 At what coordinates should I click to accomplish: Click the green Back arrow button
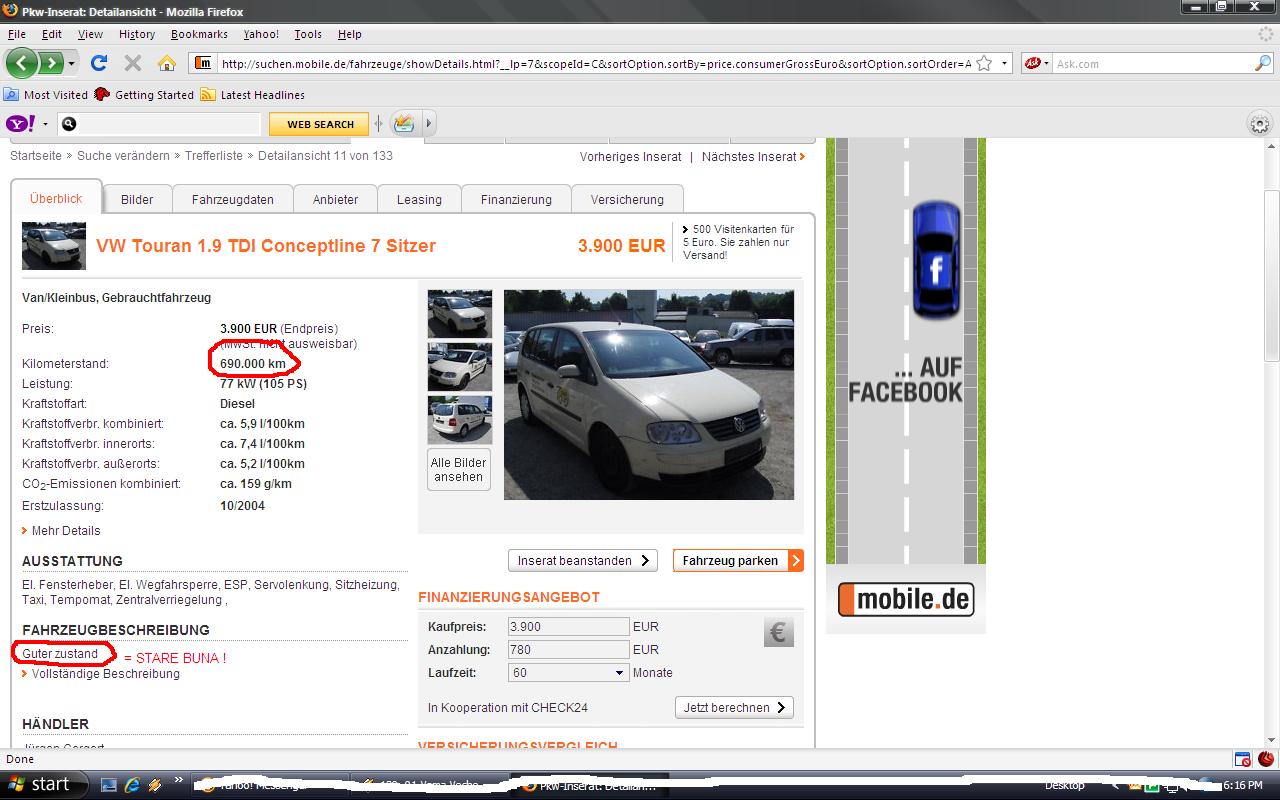tap(22, 63)
